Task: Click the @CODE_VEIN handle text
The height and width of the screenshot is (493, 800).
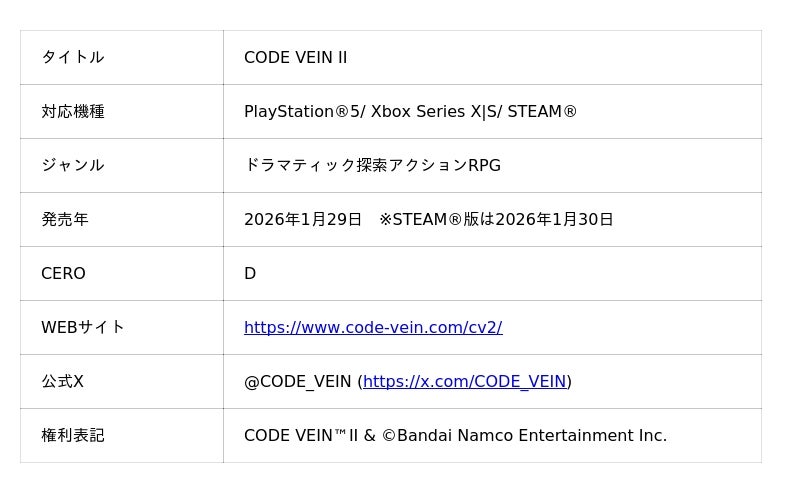Action: tap(297, 382)
